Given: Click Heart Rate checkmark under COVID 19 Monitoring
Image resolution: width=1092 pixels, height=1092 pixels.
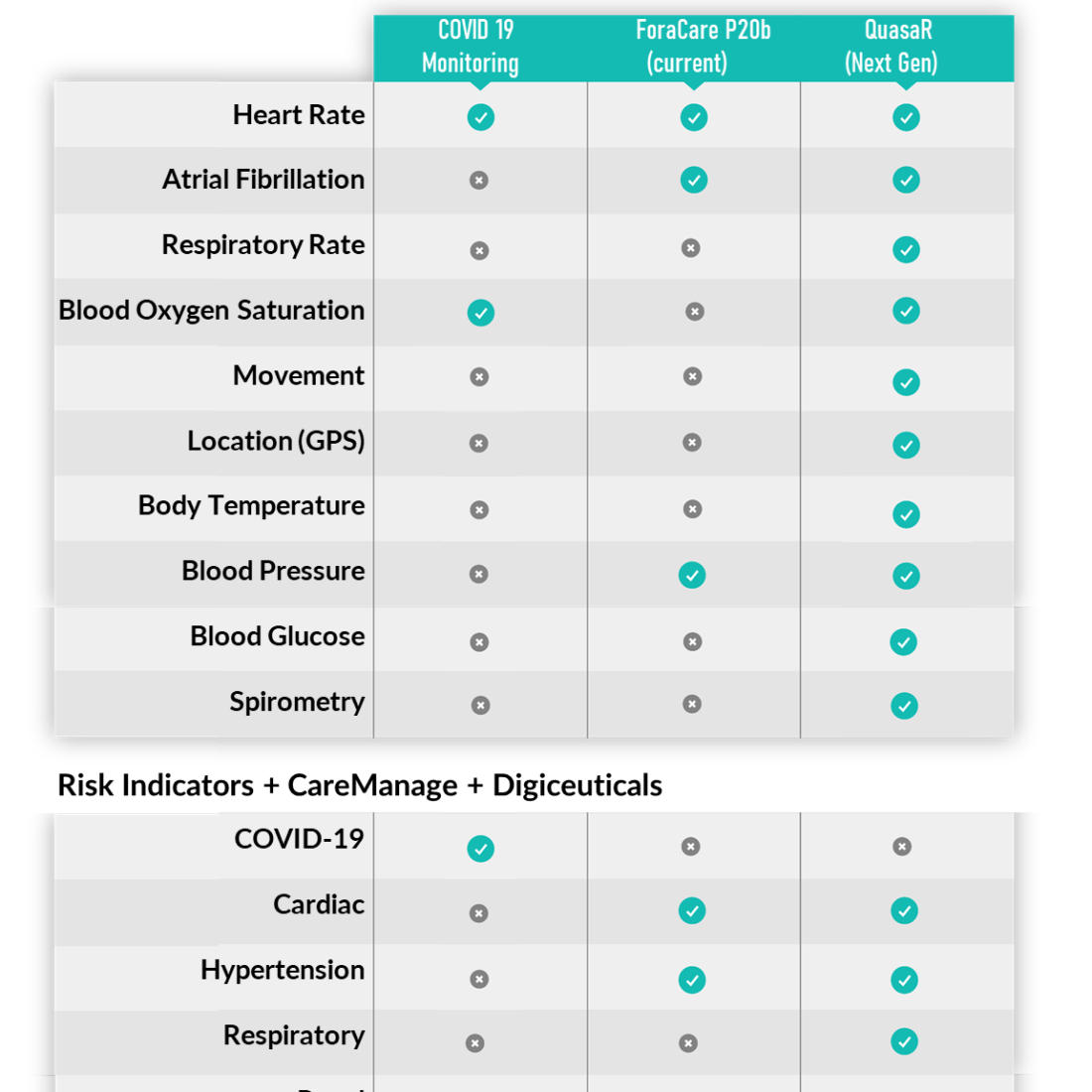Looking at the screenshot, I should pyautogui.click(x=480, y=117).
